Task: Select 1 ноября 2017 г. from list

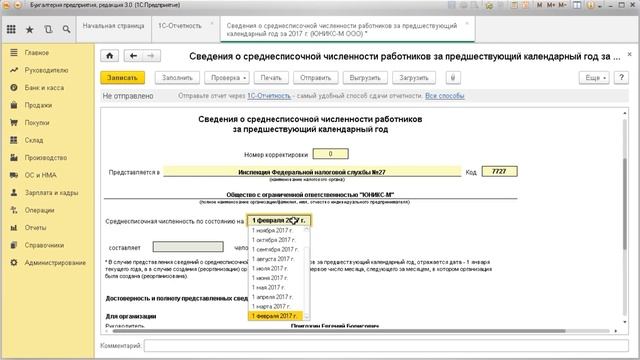Action: (x=276, y=231)
